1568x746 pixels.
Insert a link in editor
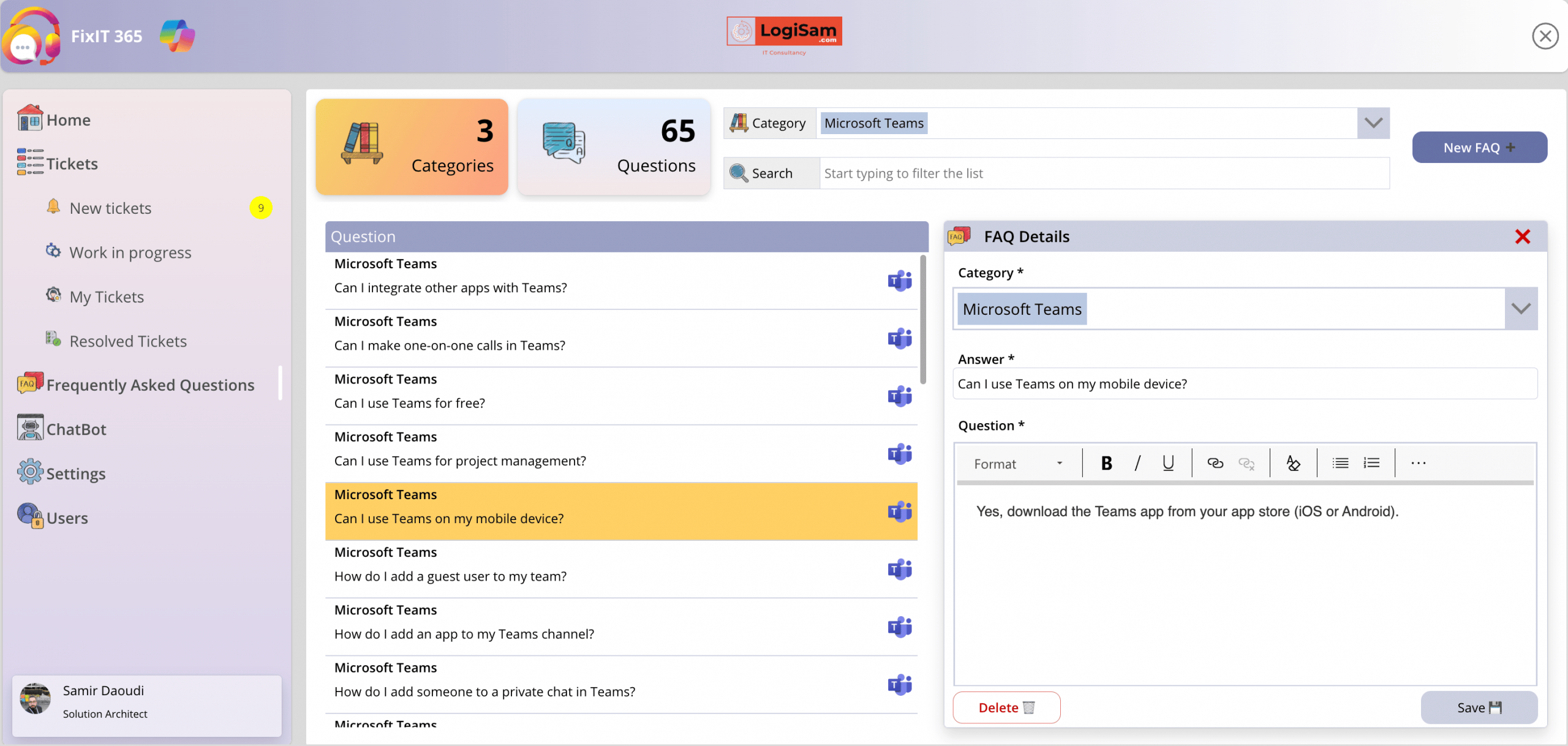pyautogui.click(x=1215, y=464)
